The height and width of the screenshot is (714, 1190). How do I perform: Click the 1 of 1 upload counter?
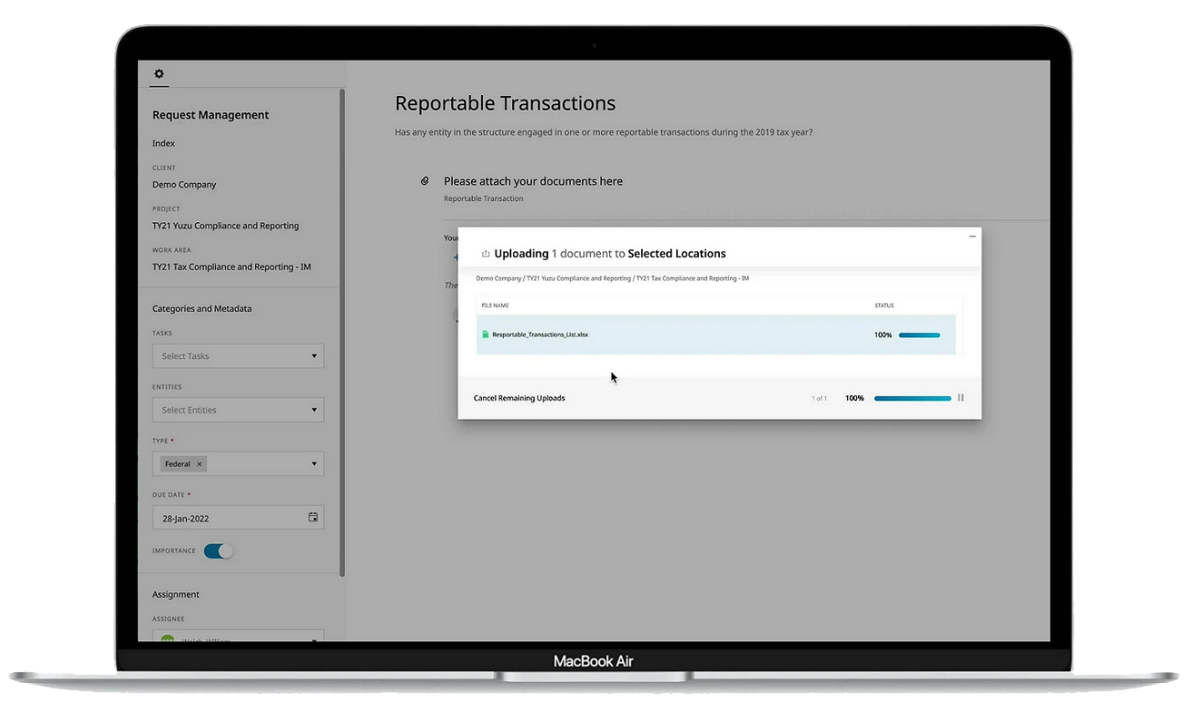pyautogui.click(x=819, y=398)
